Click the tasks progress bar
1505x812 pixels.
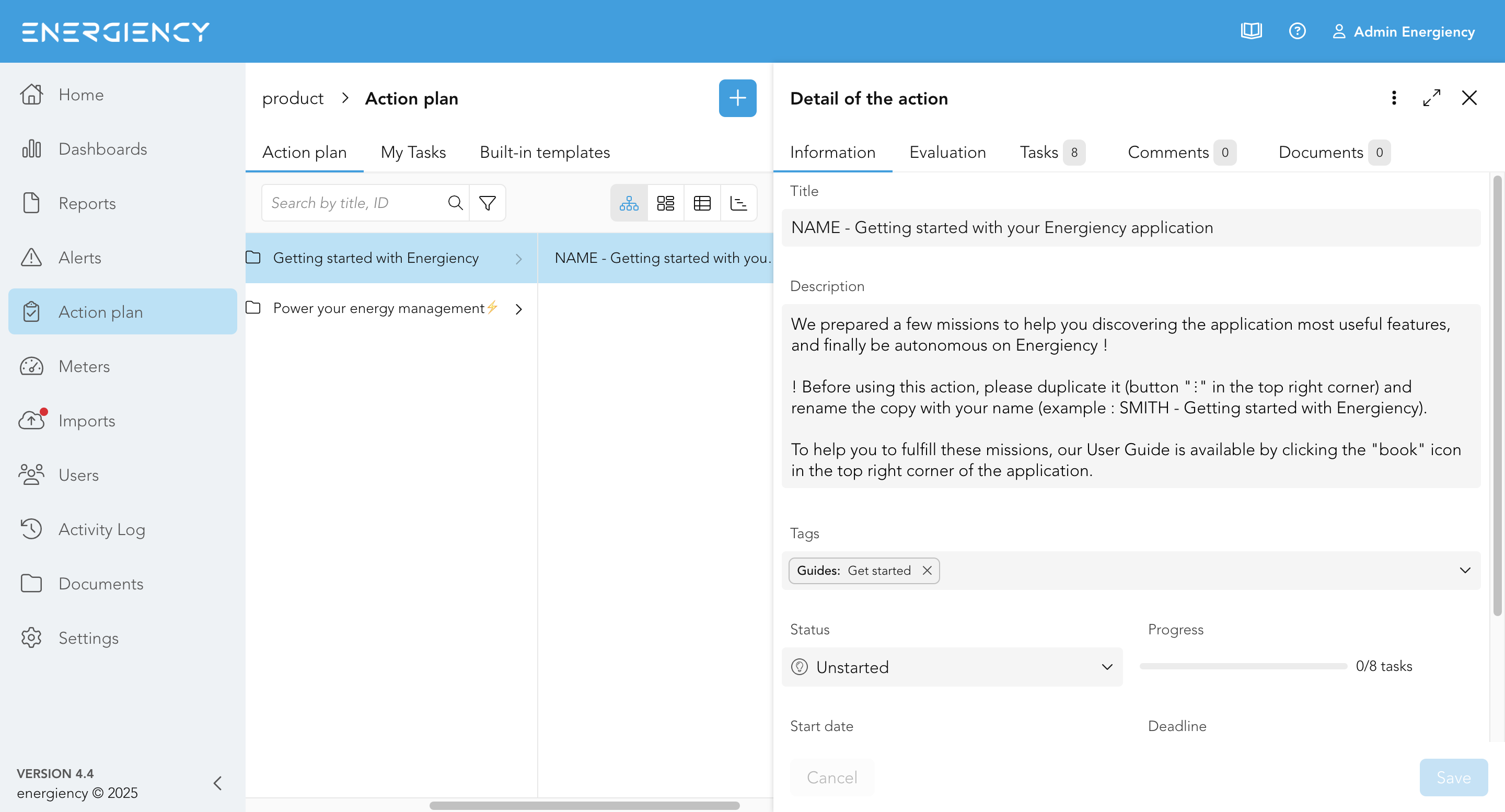click(1243, 667)
